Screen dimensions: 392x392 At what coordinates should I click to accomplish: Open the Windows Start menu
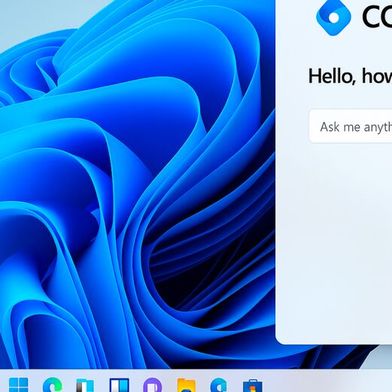click(18, 385)
